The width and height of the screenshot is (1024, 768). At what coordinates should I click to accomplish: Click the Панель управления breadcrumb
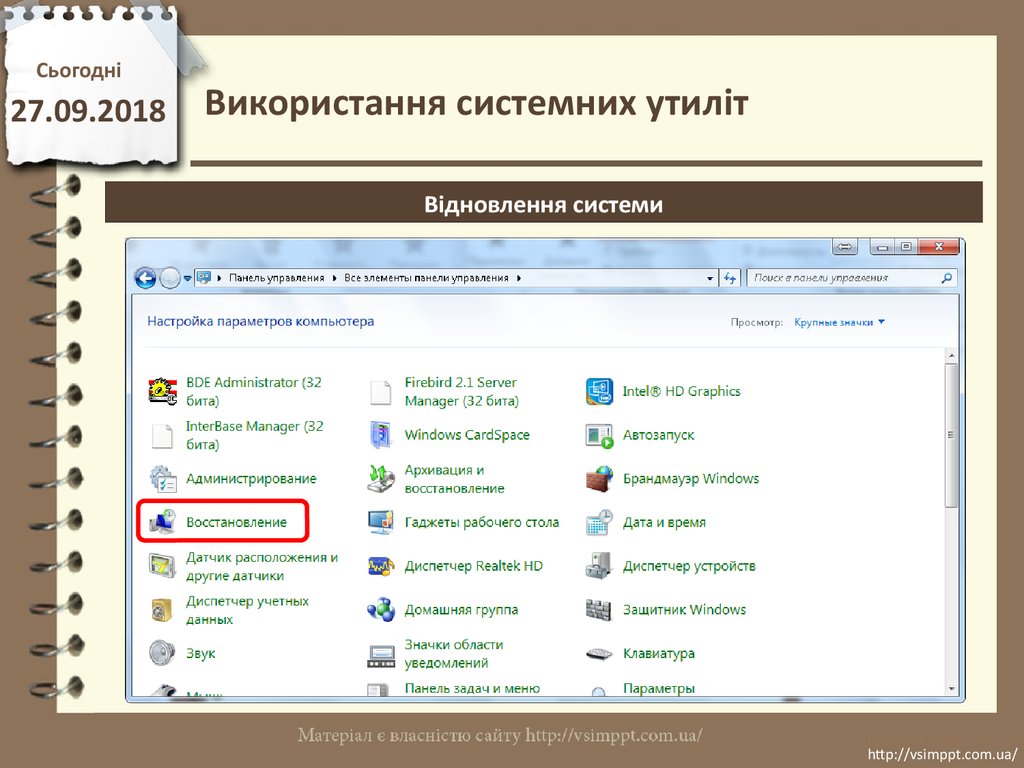coord(277,278)
